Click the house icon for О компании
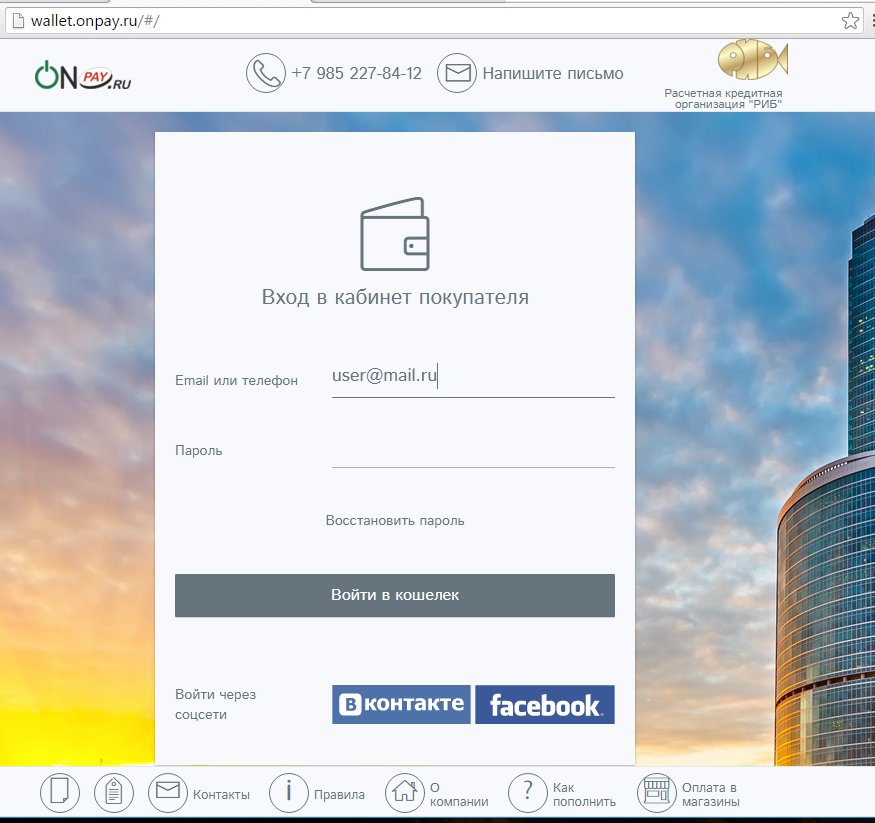This screenshot has height=823, width=875. [x=405, y=793]
